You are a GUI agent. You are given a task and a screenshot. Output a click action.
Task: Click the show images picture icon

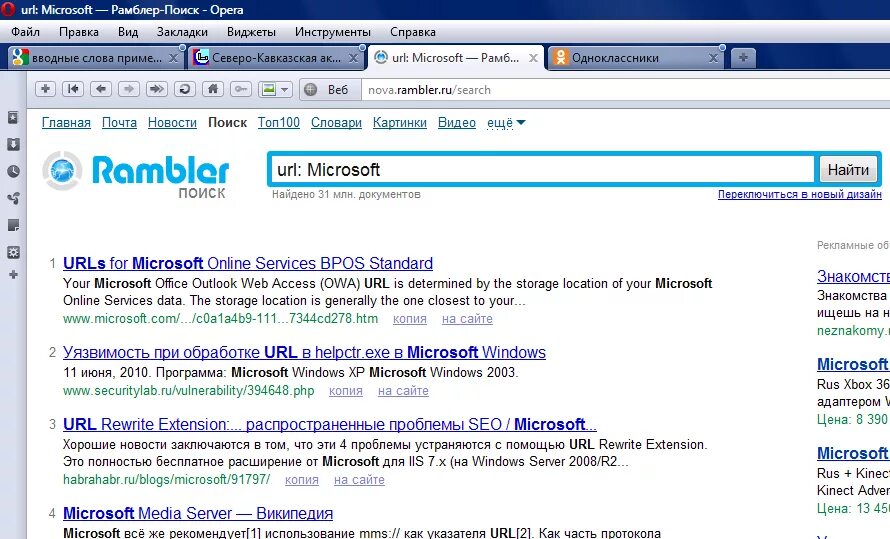[268, 89]
